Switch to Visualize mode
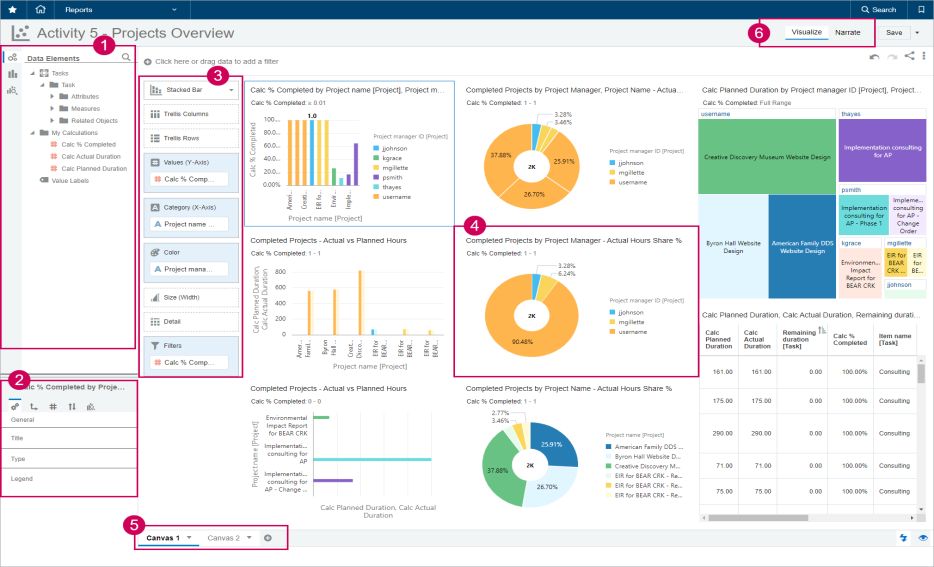Image resolution: width=934 pixels, height=567 pixels. tap(806, 32)
